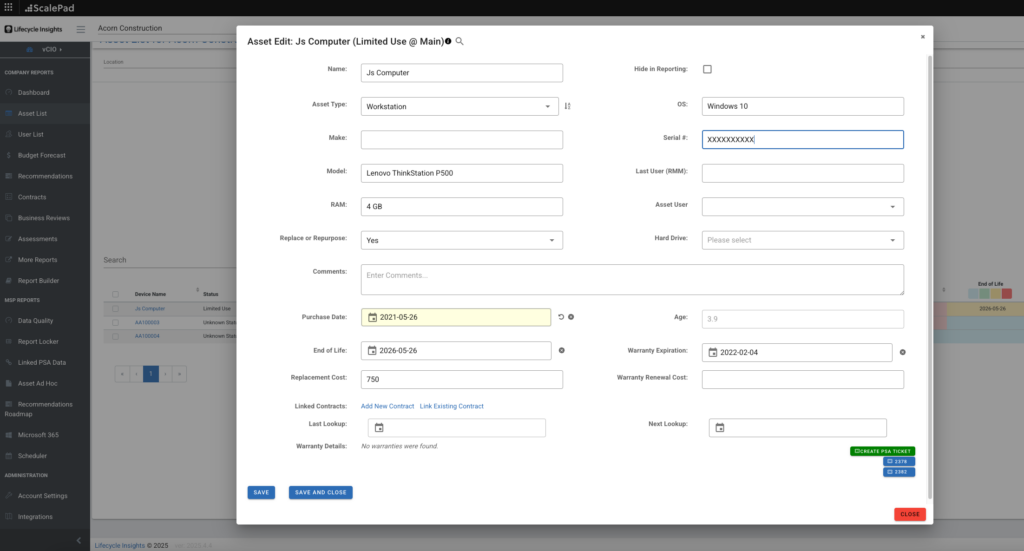Toggle the Hide in Reporting checkbox

(x=707, y=69)
